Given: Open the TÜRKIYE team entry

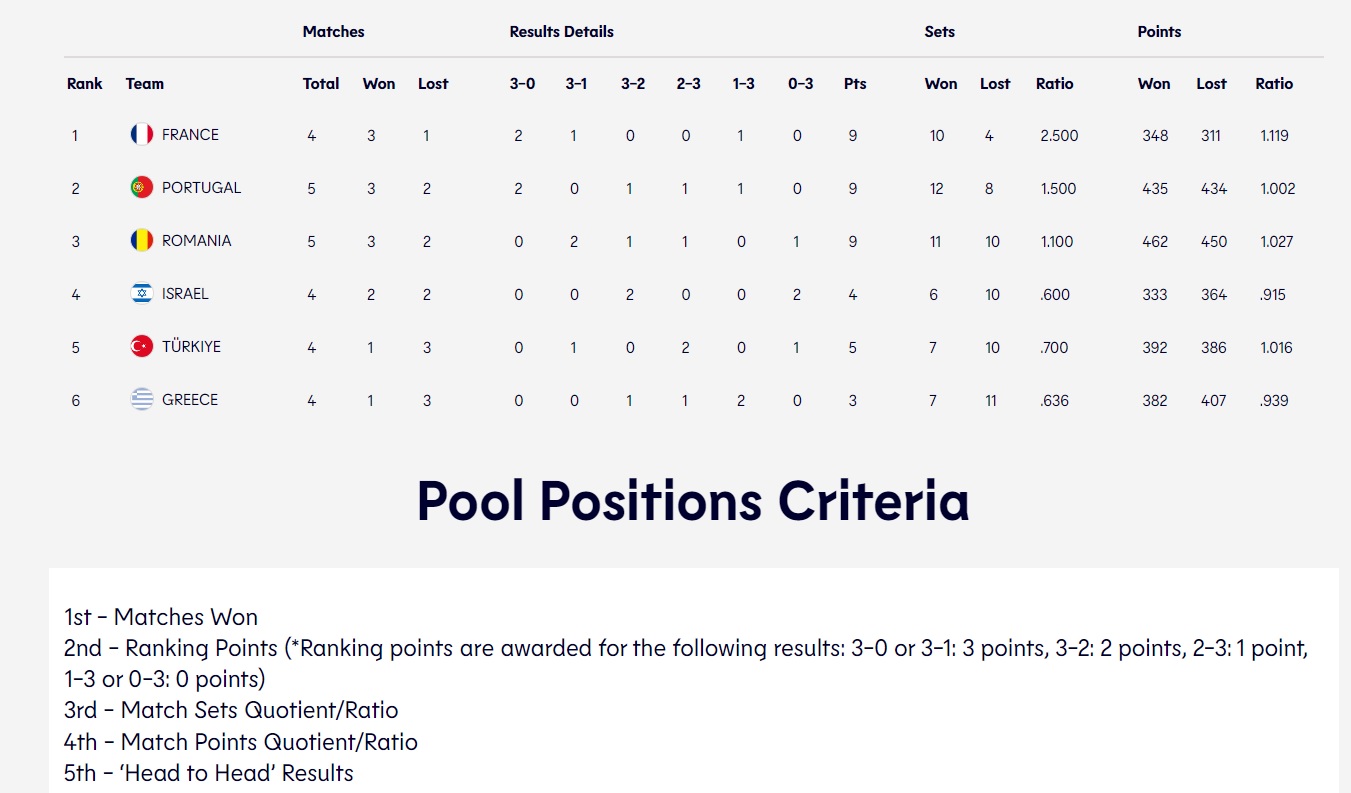Looking at the screenshot, I should tap(191, 346).
